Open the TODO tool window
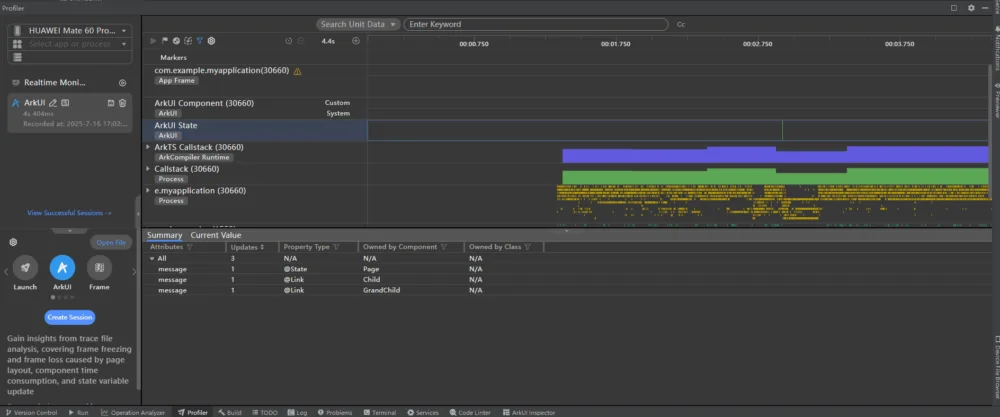This screenshot has height=417, width=1000. [265, 413]
